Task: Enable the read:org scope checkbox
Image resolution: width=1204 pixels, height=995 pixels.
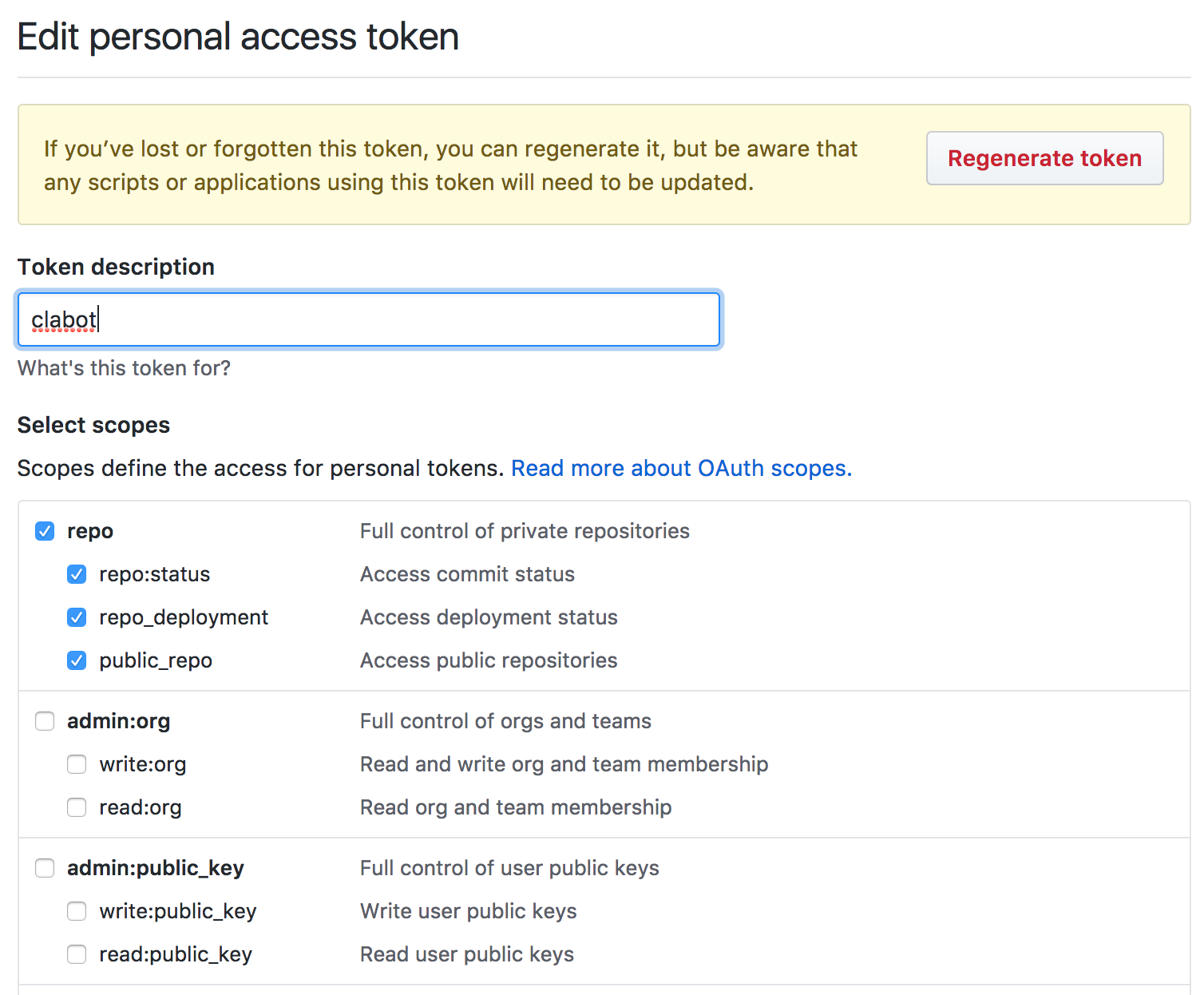Action: click(77, 807)
